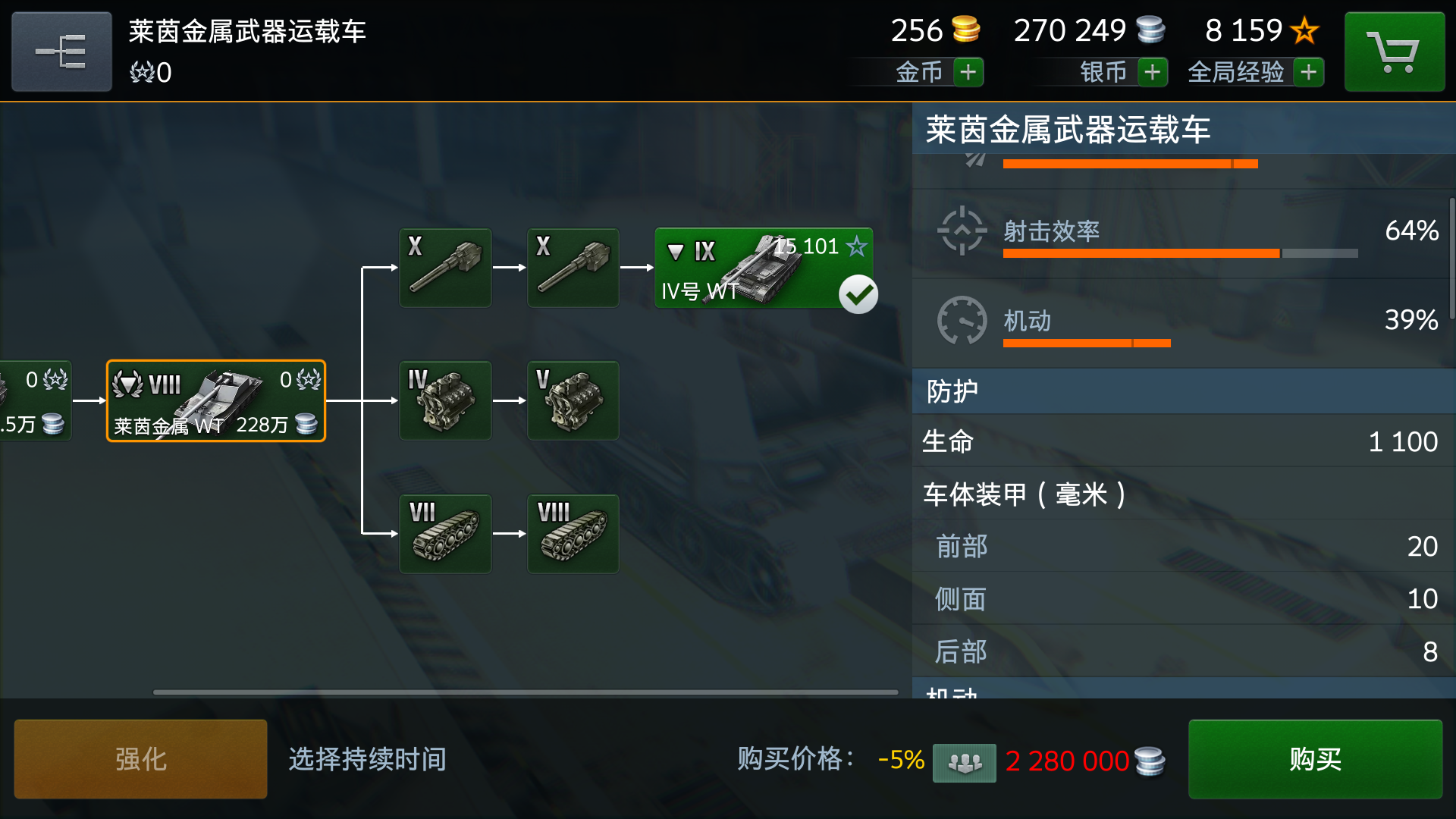Screen dimensions: 1456x819
Task: Toggle the checkmark on IV号 WT
Action: tap(858, 294)
